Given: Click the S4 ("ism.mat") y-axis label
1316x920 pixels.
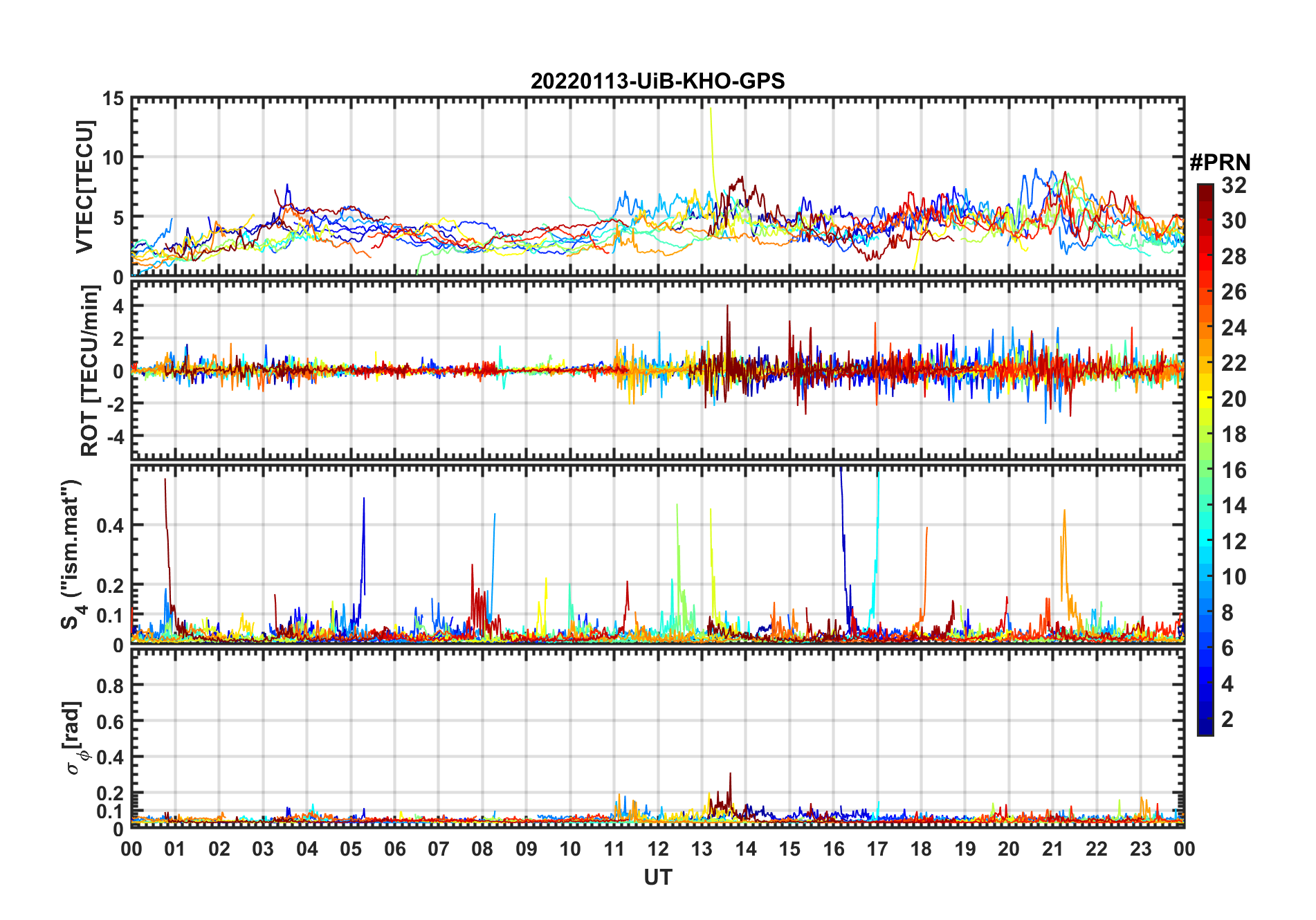Looking at the screenshot, I should pyautogui.click(x=71, y=554).
